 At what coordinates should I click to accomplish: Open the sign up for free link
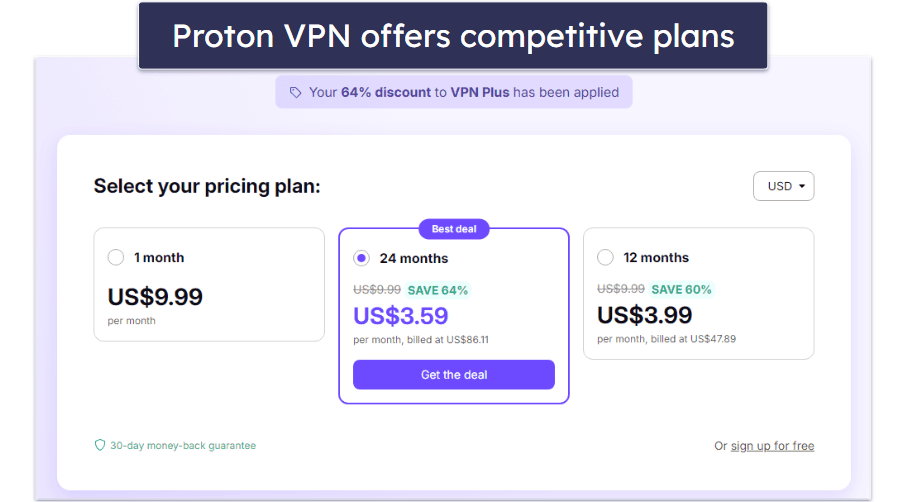tap(772, 446)
